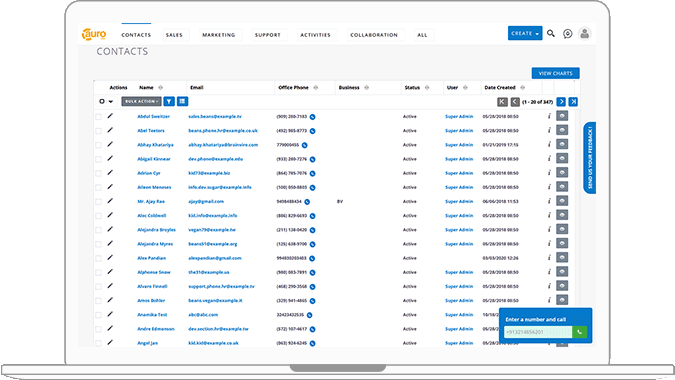
Task: Tick checkbox for Abhay Khatariya
Action: pos(99,145)
